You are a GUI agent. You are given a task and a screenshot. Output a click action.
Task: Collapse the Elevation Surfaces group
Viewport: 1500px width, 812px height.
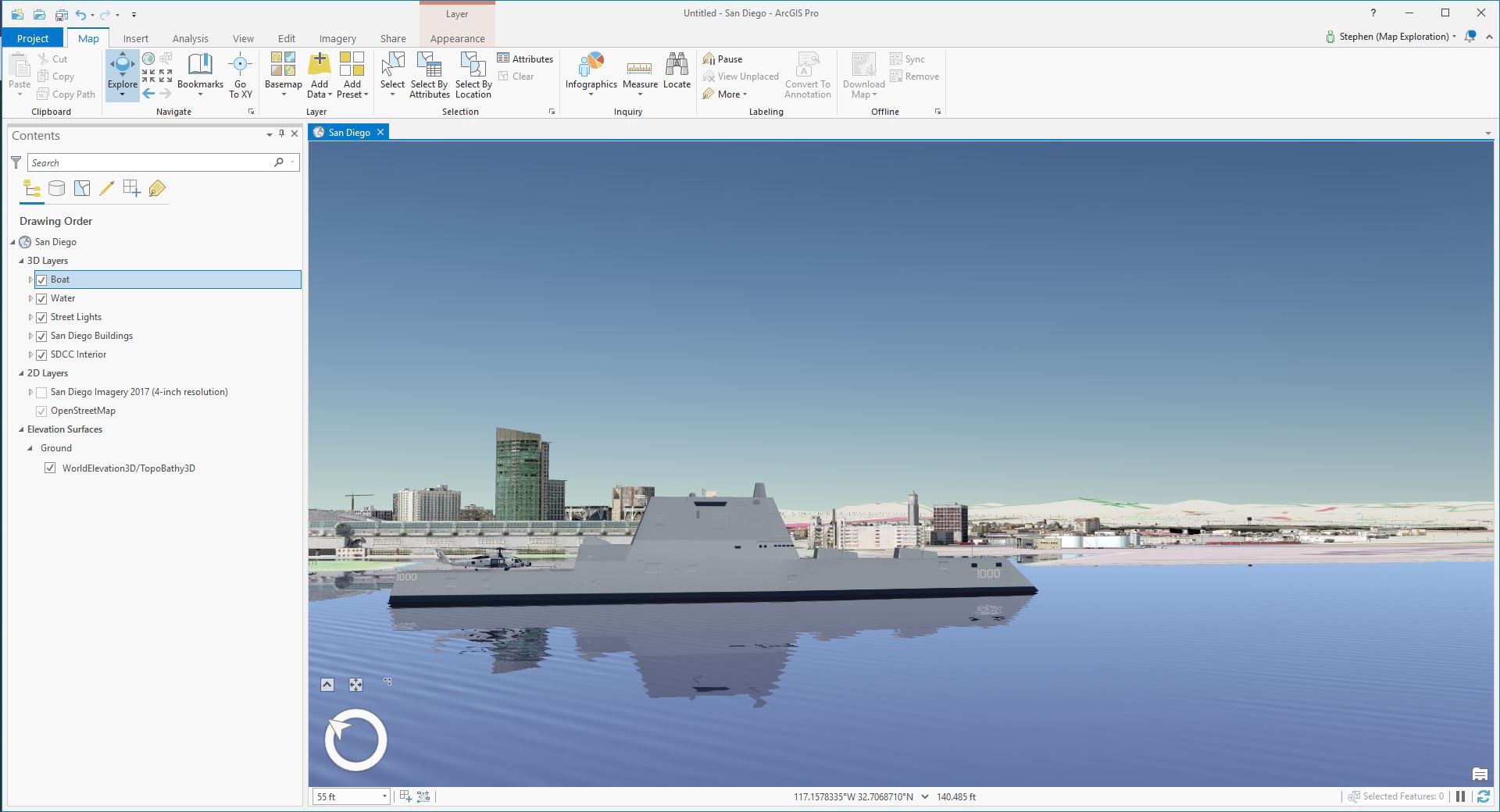pyautogui.click(x=21, y=429)
